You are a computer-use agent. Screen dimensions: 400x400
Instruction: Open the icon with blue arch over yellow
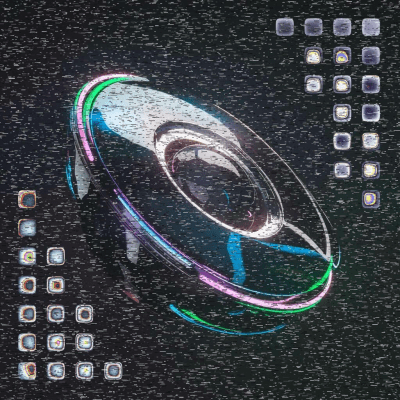click(342, 55)
